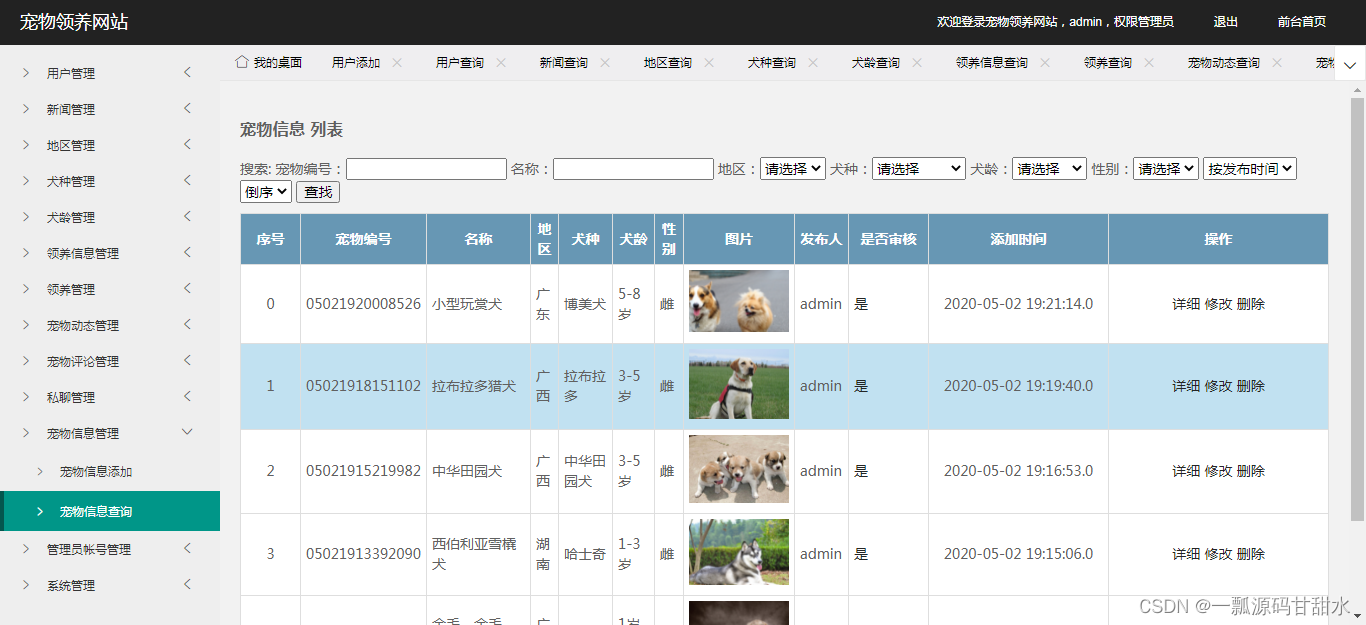Click 修改 for 小型玩赏犬 row
This screenshot has width=1366, height=625.
(1218, 304)
